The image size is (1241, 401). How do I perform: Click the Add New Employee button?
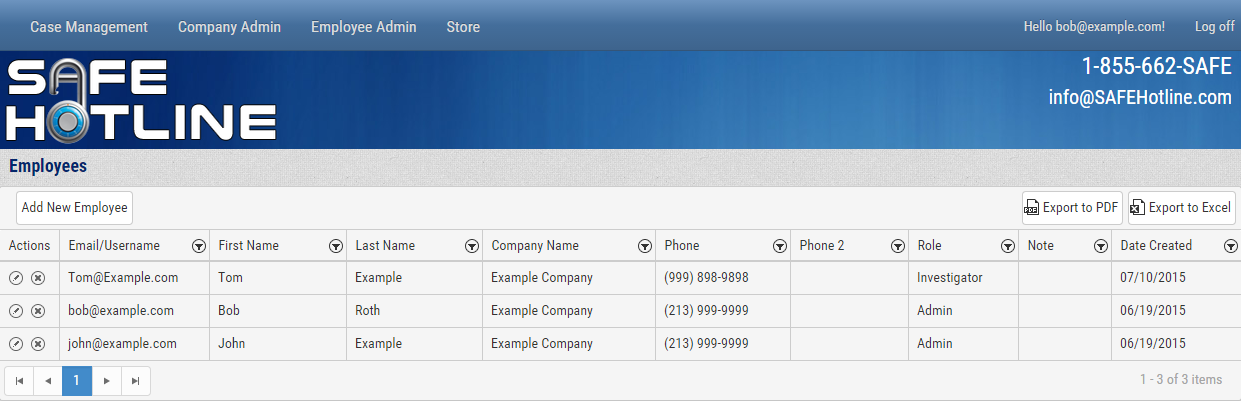[x=75, y=208]
